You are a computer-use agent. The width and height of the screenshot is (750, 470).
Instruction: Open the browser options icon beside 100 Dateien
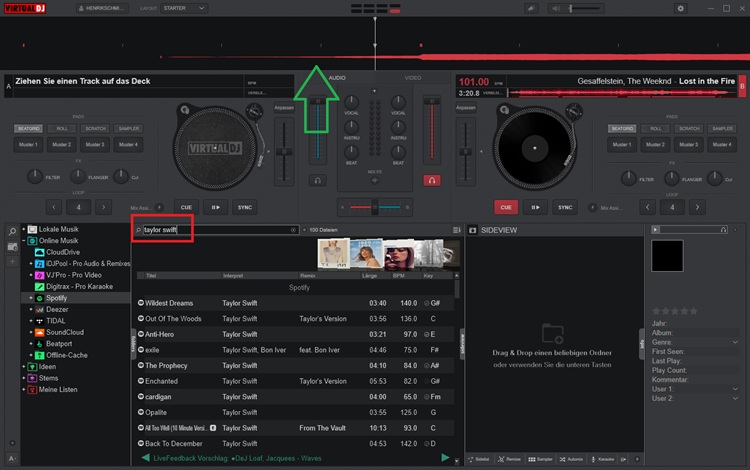(x=457, y=230)
